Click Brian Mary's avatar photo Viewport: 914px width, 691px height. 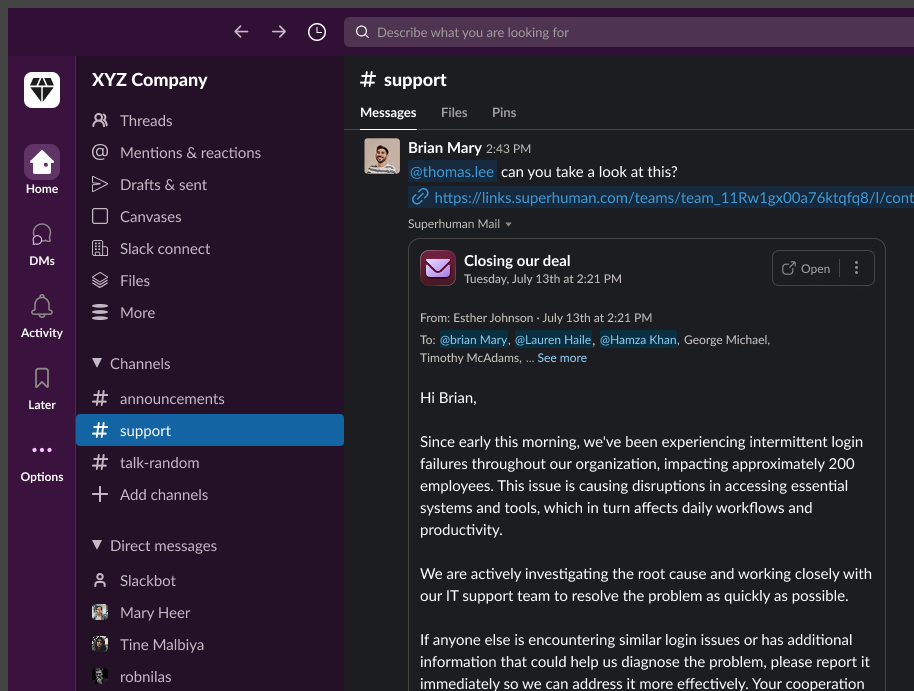click(x=382, y=156)
